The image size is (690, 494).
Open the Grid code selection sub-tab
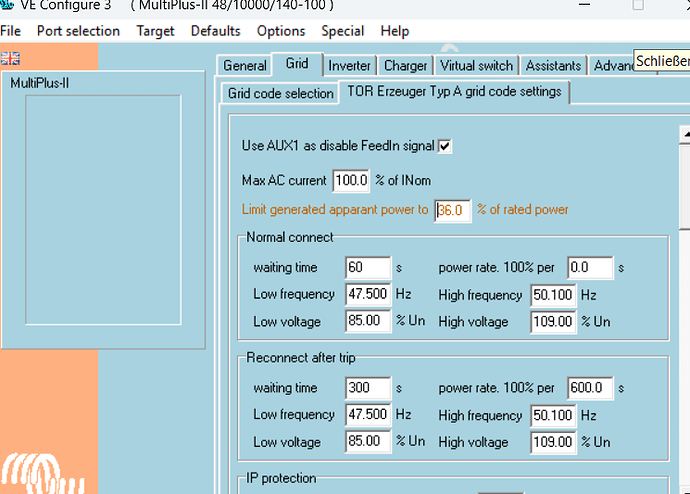(x=280, y=94)
